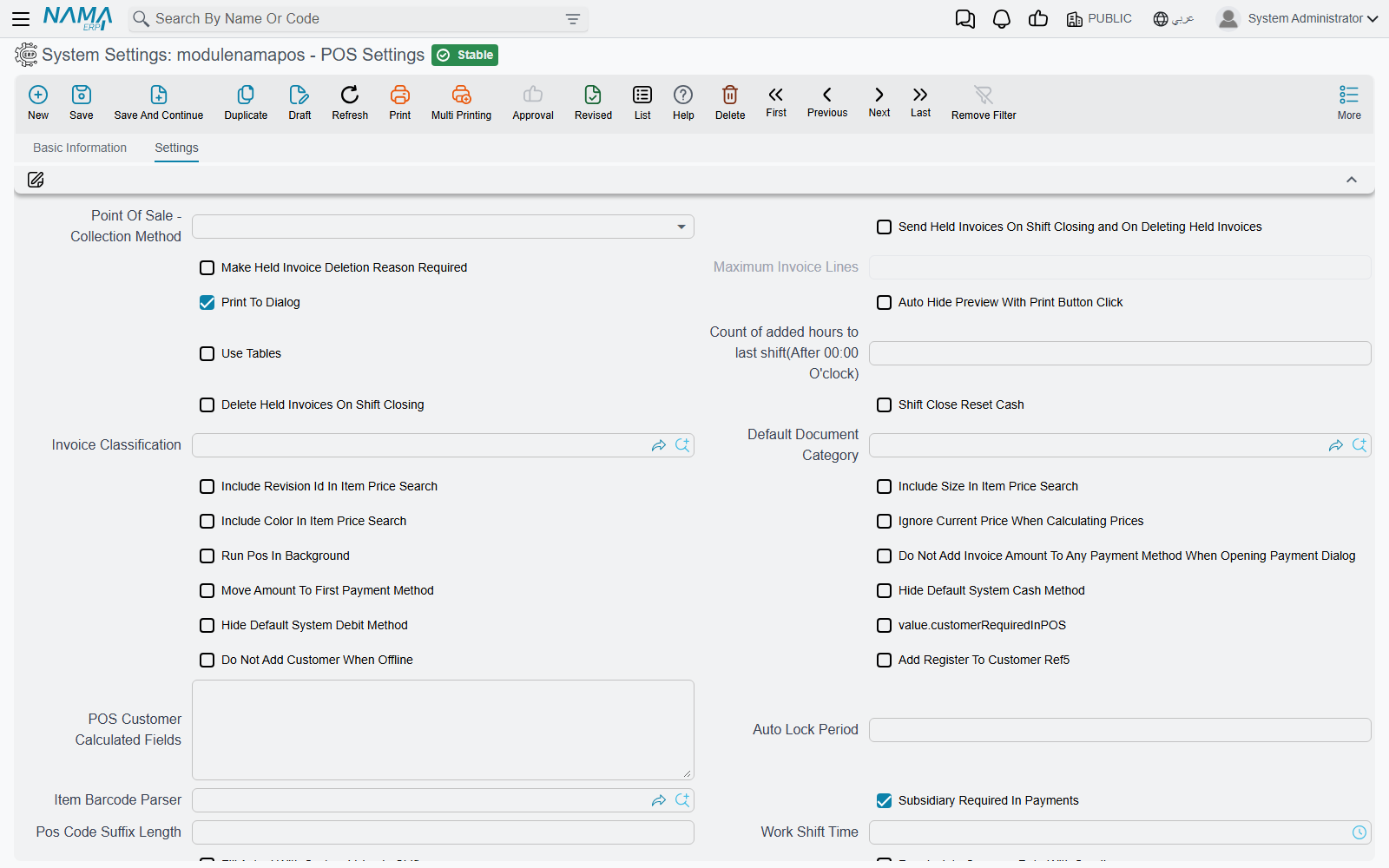Open the More toolbar menu

pyautogui.click(x=1349, y=102)
